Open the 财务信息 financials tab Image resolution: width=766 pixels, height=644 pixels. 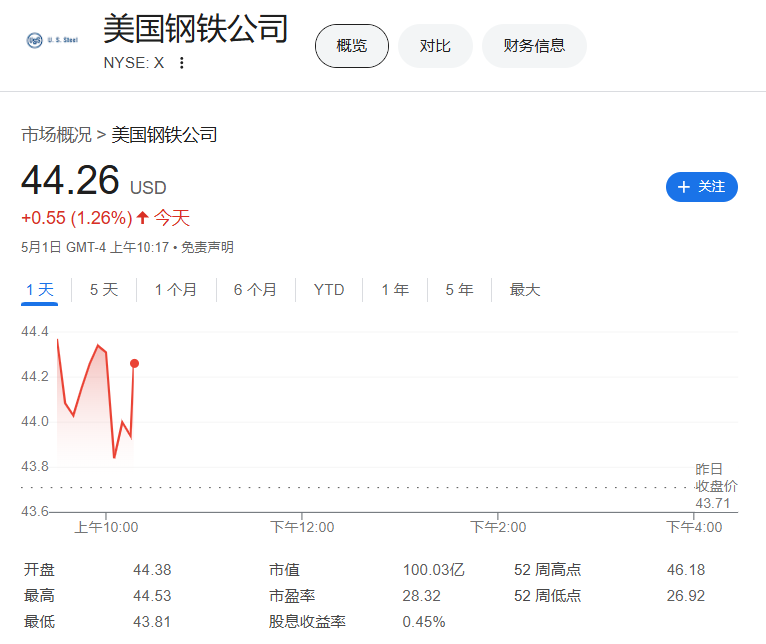[534, 46]
